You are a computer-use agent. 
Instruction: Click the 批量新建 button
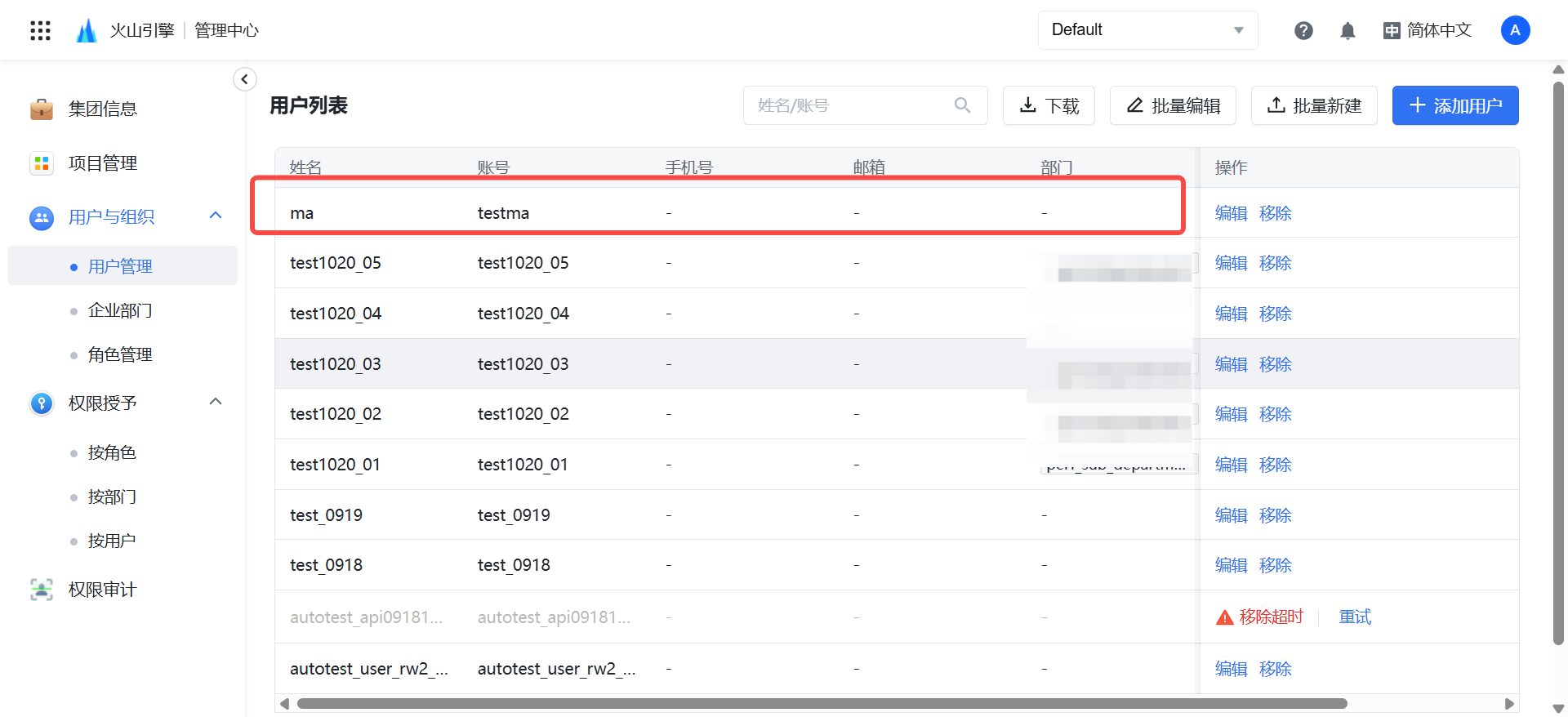click(x=1314, y=105)
